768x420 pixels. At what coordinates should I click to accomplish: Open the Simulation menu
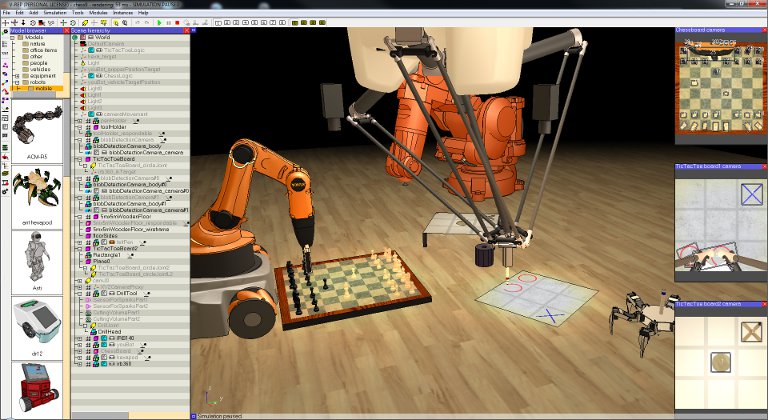pyautogui.click(x=54, y=12)
